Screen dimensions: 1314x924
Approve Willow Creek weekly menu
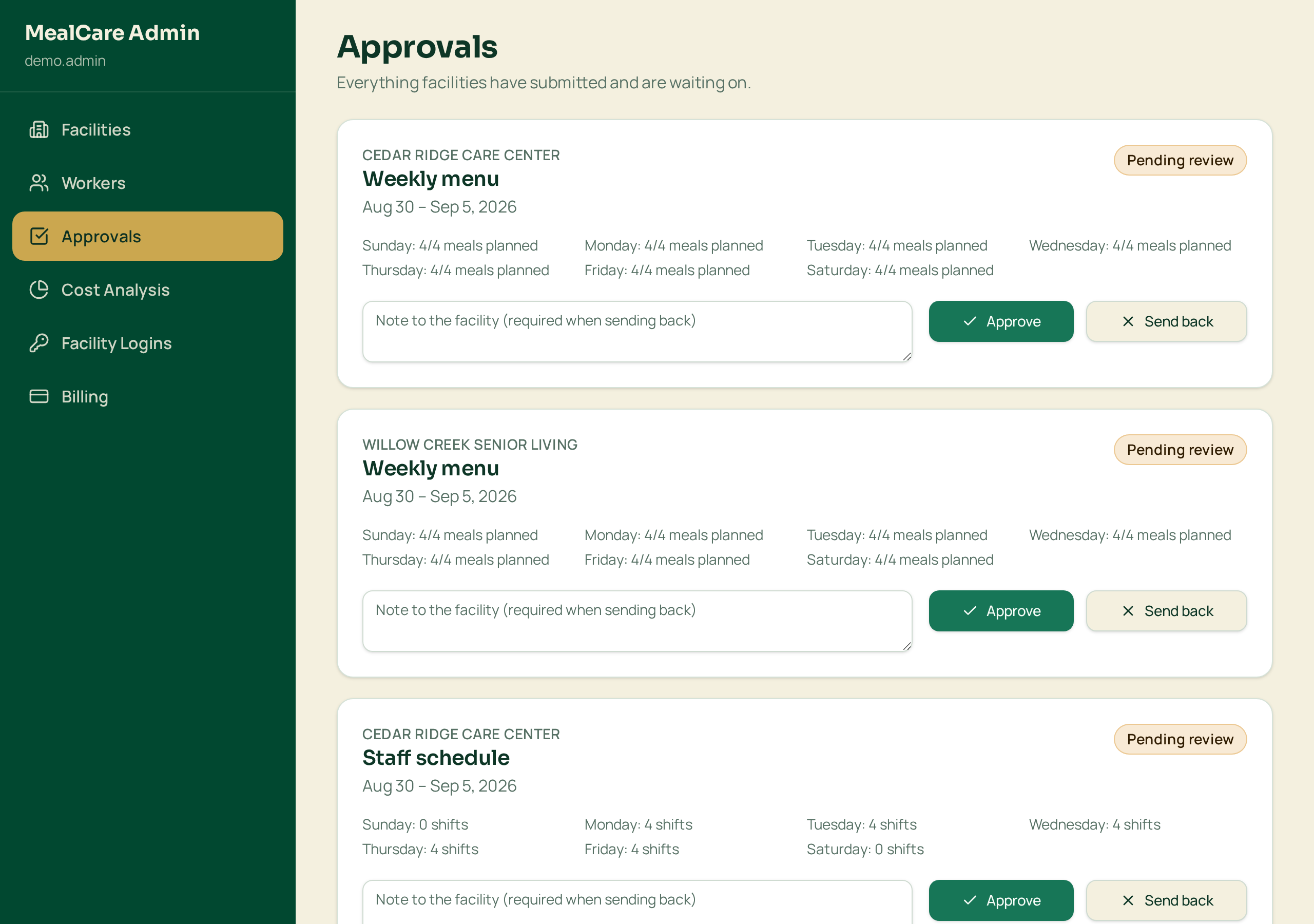1001,611
